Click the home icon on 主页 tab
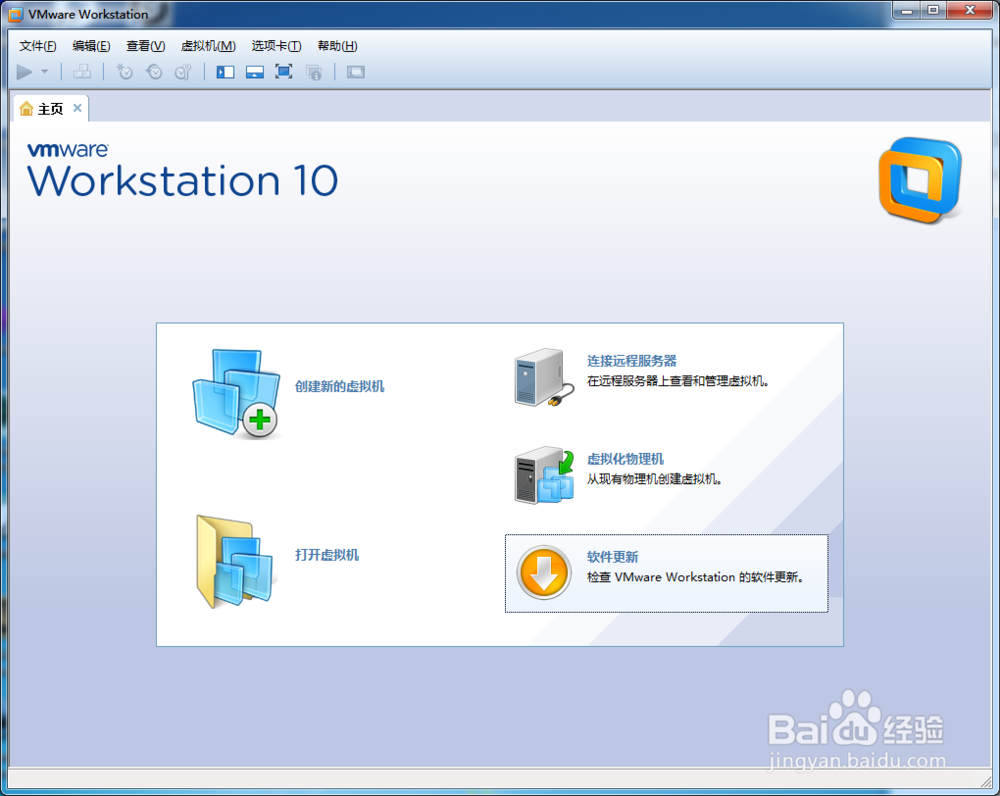Viewport: 1000px width, 796px height. tap(26, 108)
